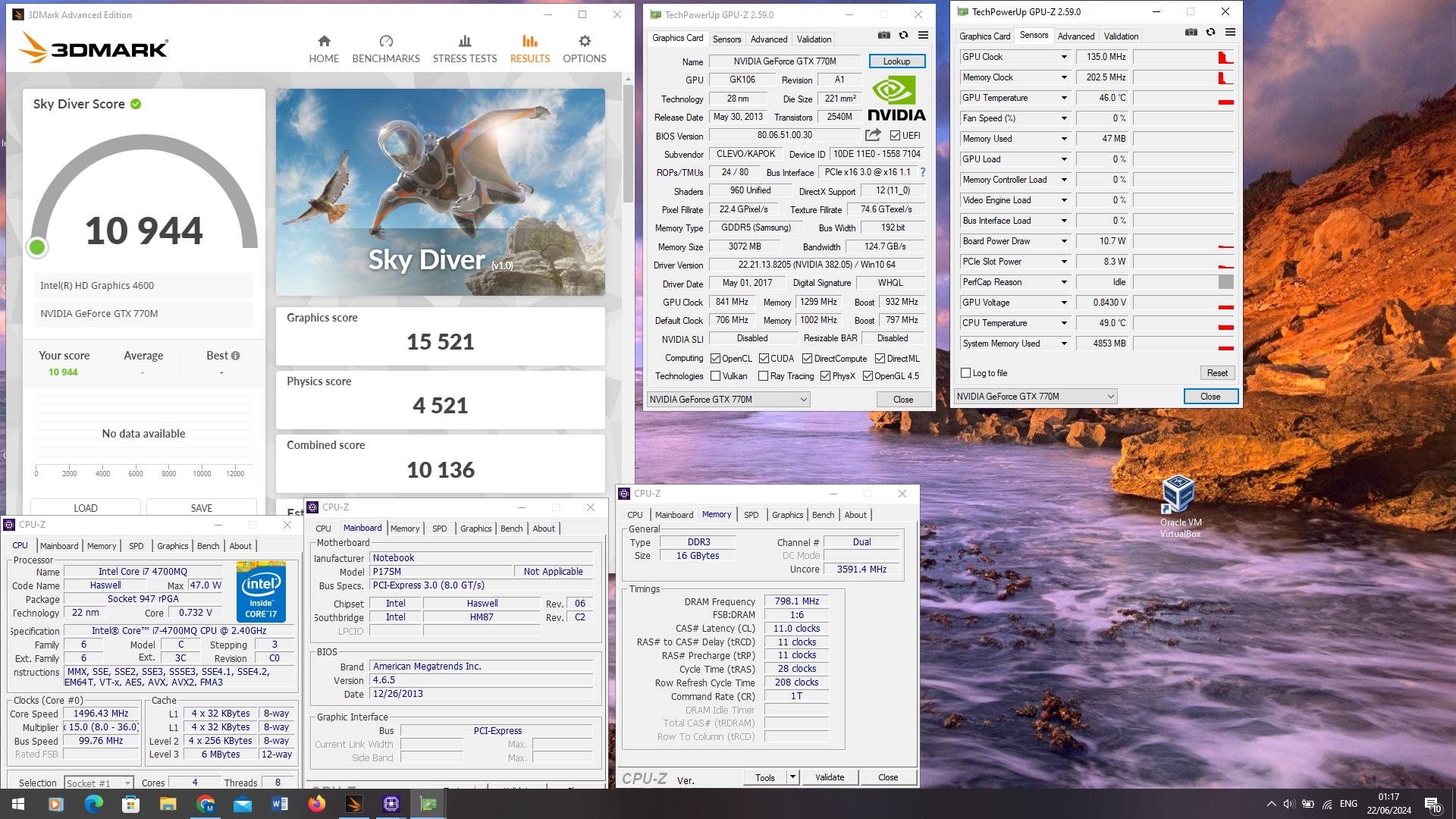Click the camera icon in GPU-Z Sensors window
This screenshot has width=1456, height=819.
tap(1191, 32)
